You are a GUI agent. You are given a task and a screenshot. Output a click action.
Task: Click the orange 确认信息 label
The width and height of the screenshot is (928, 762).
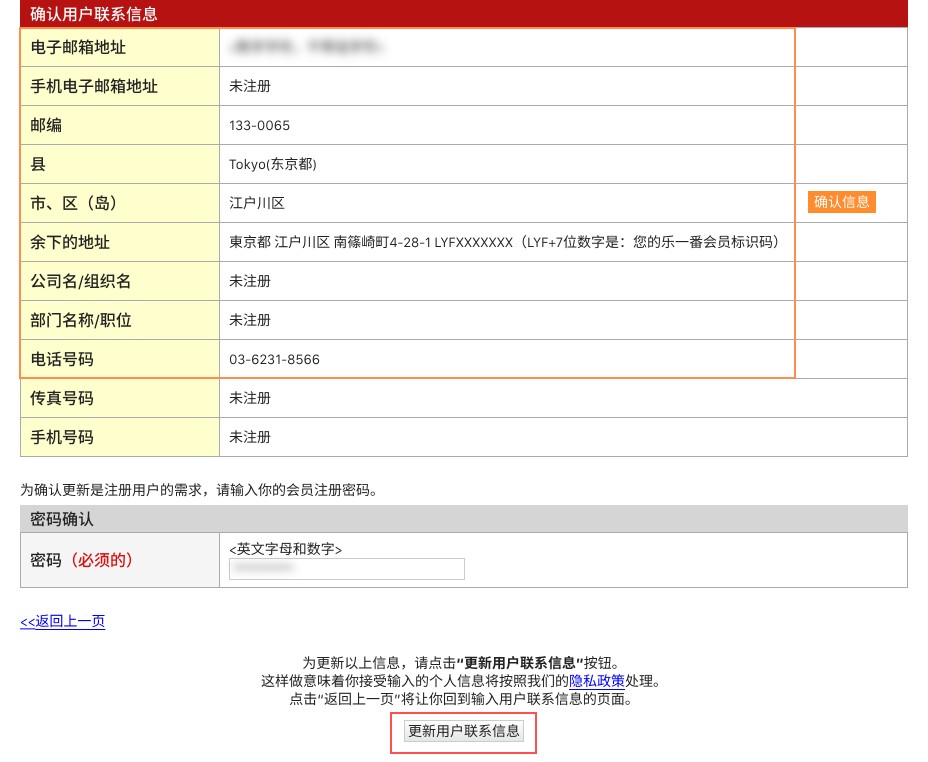(841, 202)
